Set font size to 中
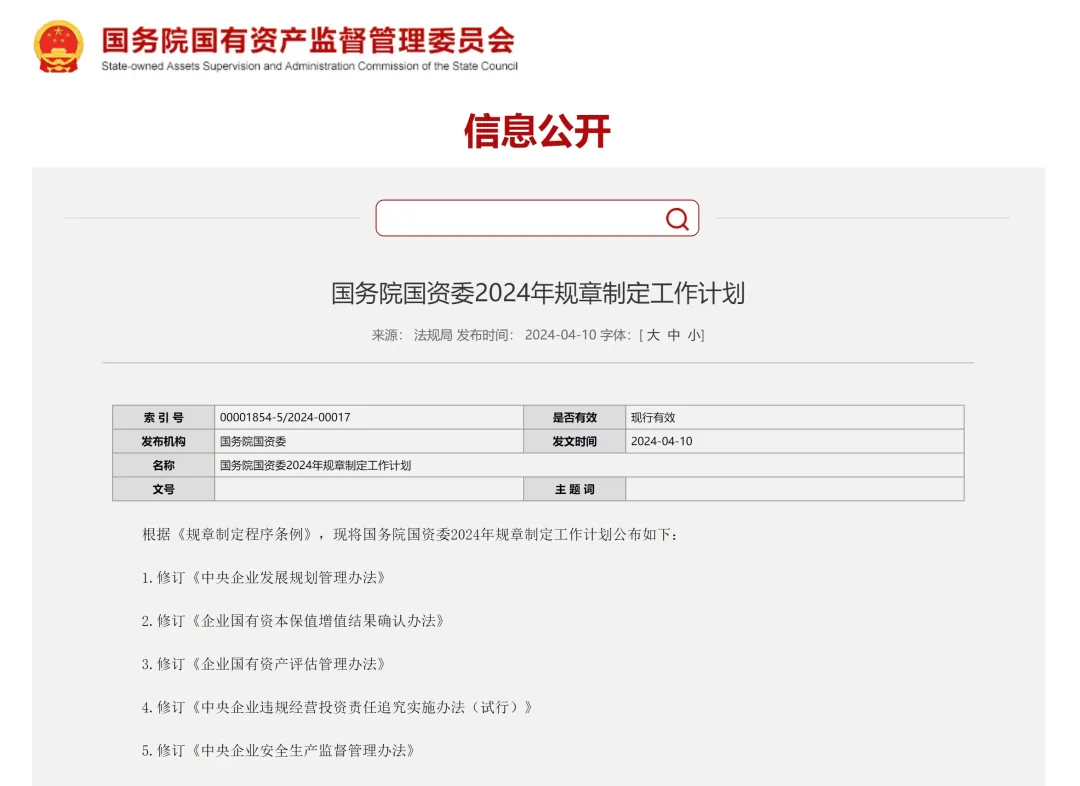Viewport: 1080px width, 786px height. (x=674, y=335)
